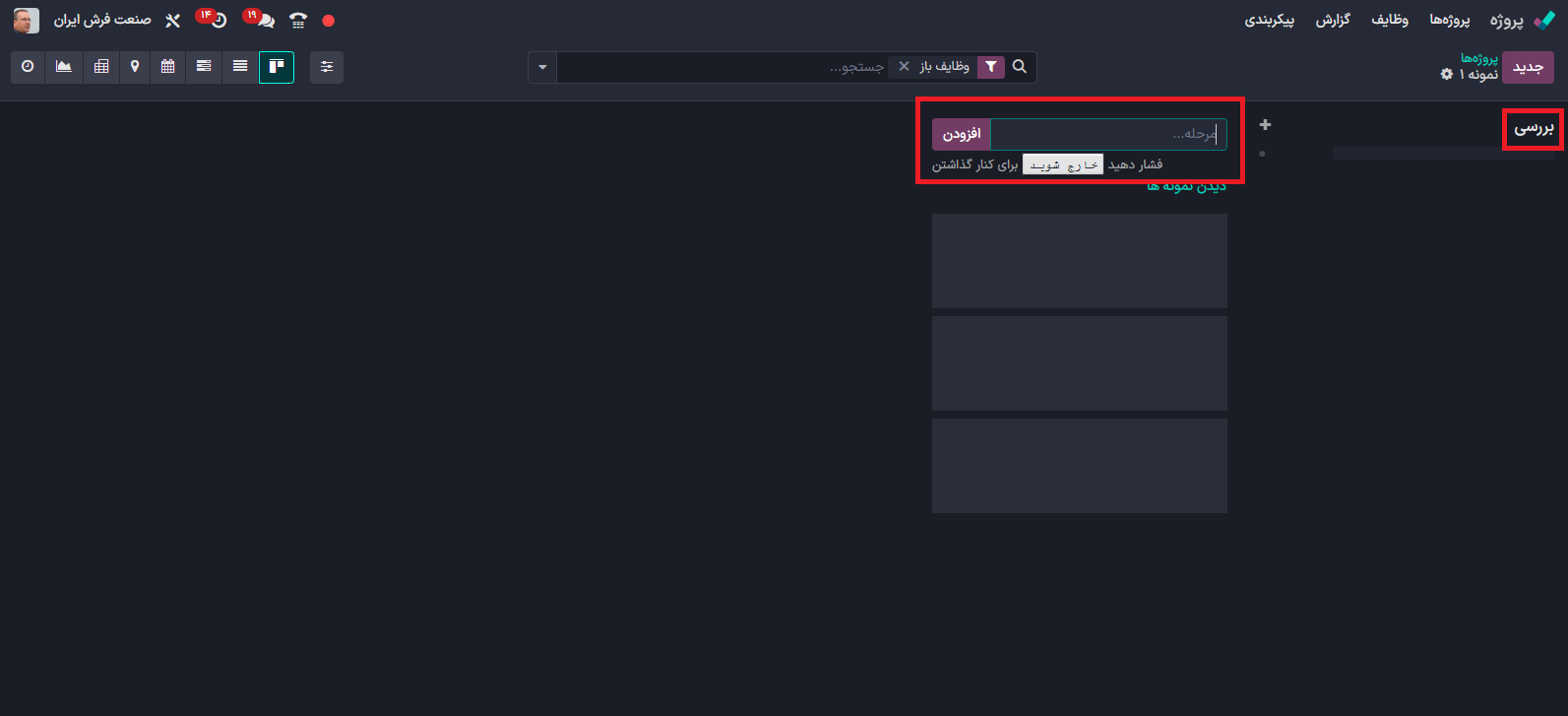This screenshot has width=1568, height=716.
Task: Open the Activity view clock icon
Action: click(28, 67)
